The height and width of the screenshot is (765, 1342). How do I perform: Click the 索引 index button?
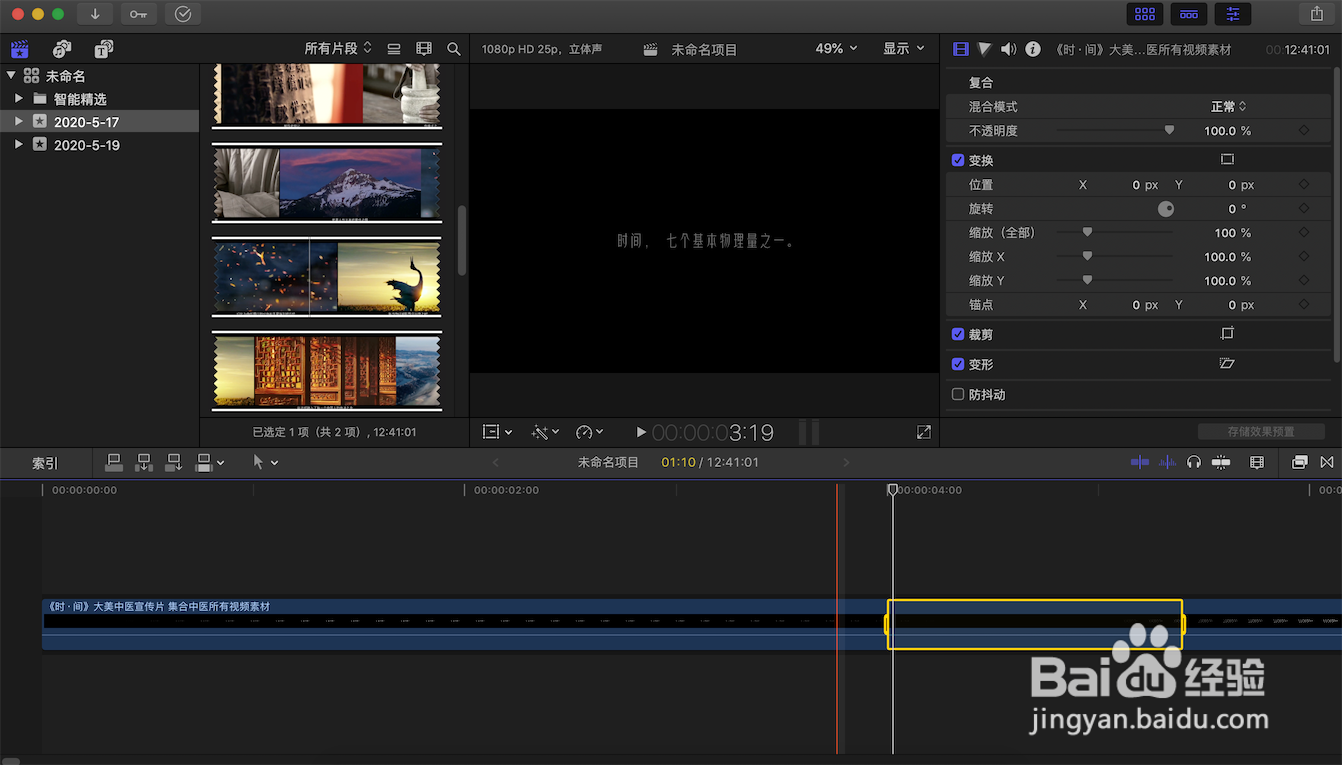pos(45,463)
